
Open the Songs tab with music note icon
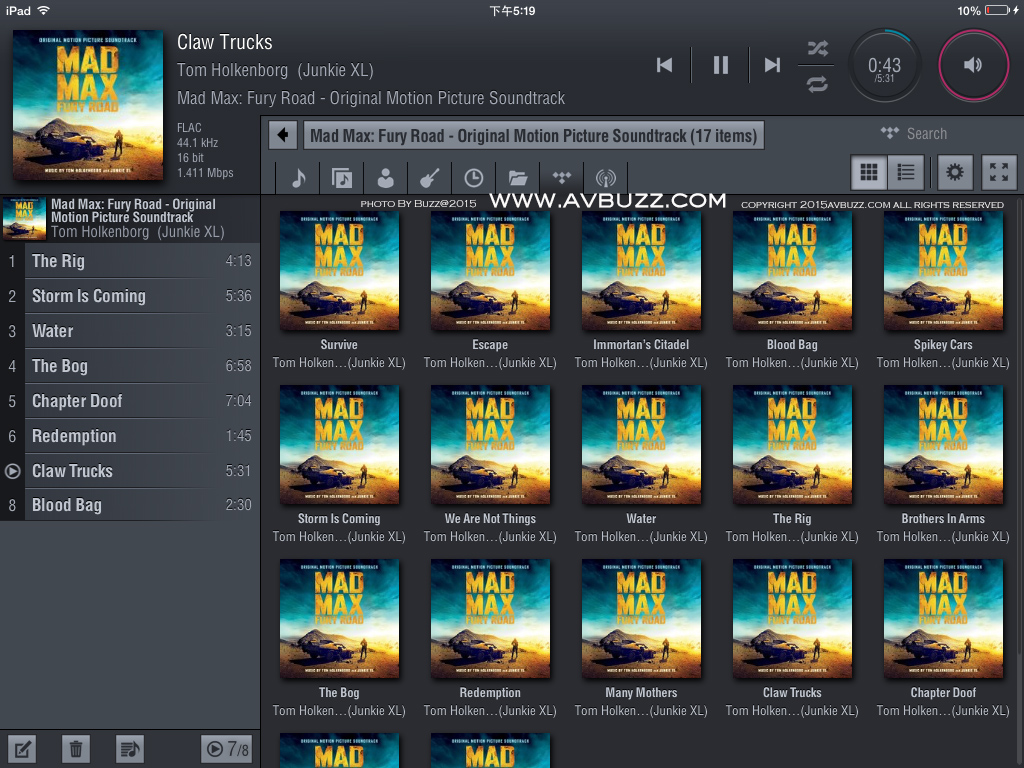tap(298, 178)
